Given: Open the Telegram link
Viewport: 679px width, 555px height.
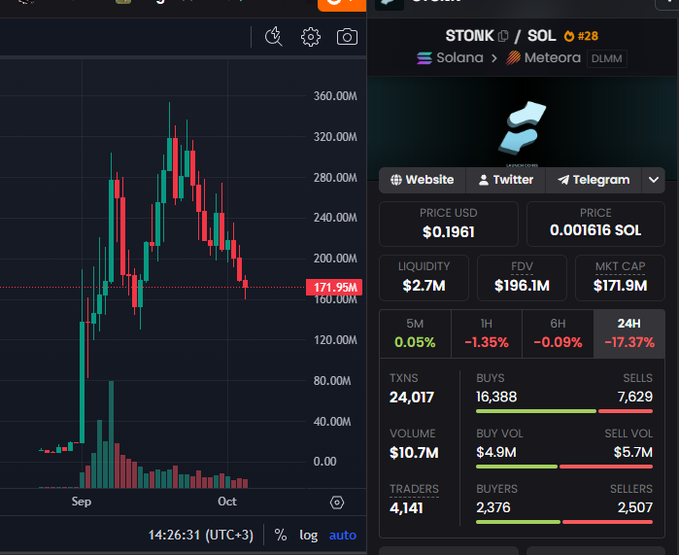Looking at the screenshot, I should coord(594,180).
